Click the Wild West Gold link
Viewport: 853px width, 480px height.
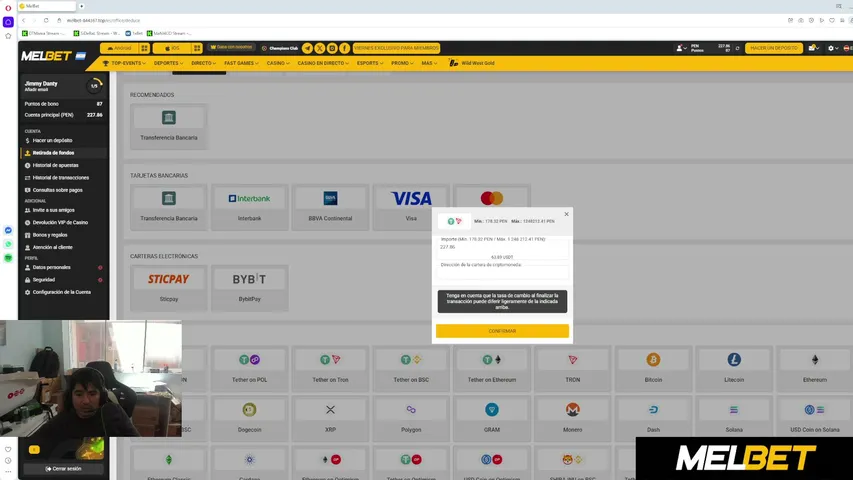(472, 63)
